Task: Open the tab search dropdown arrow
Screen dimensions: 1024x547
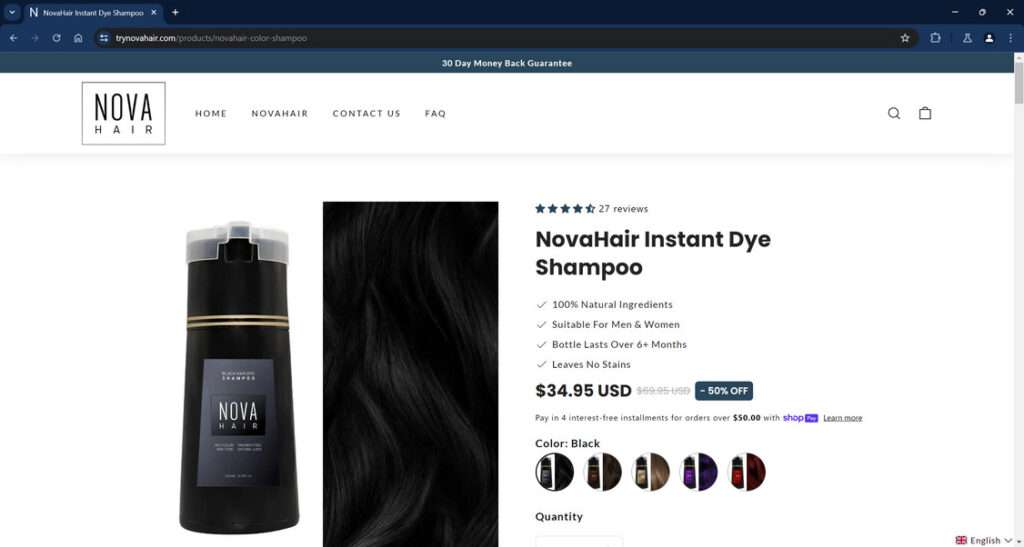Action: pyautogui.click(x=11, y=12)
